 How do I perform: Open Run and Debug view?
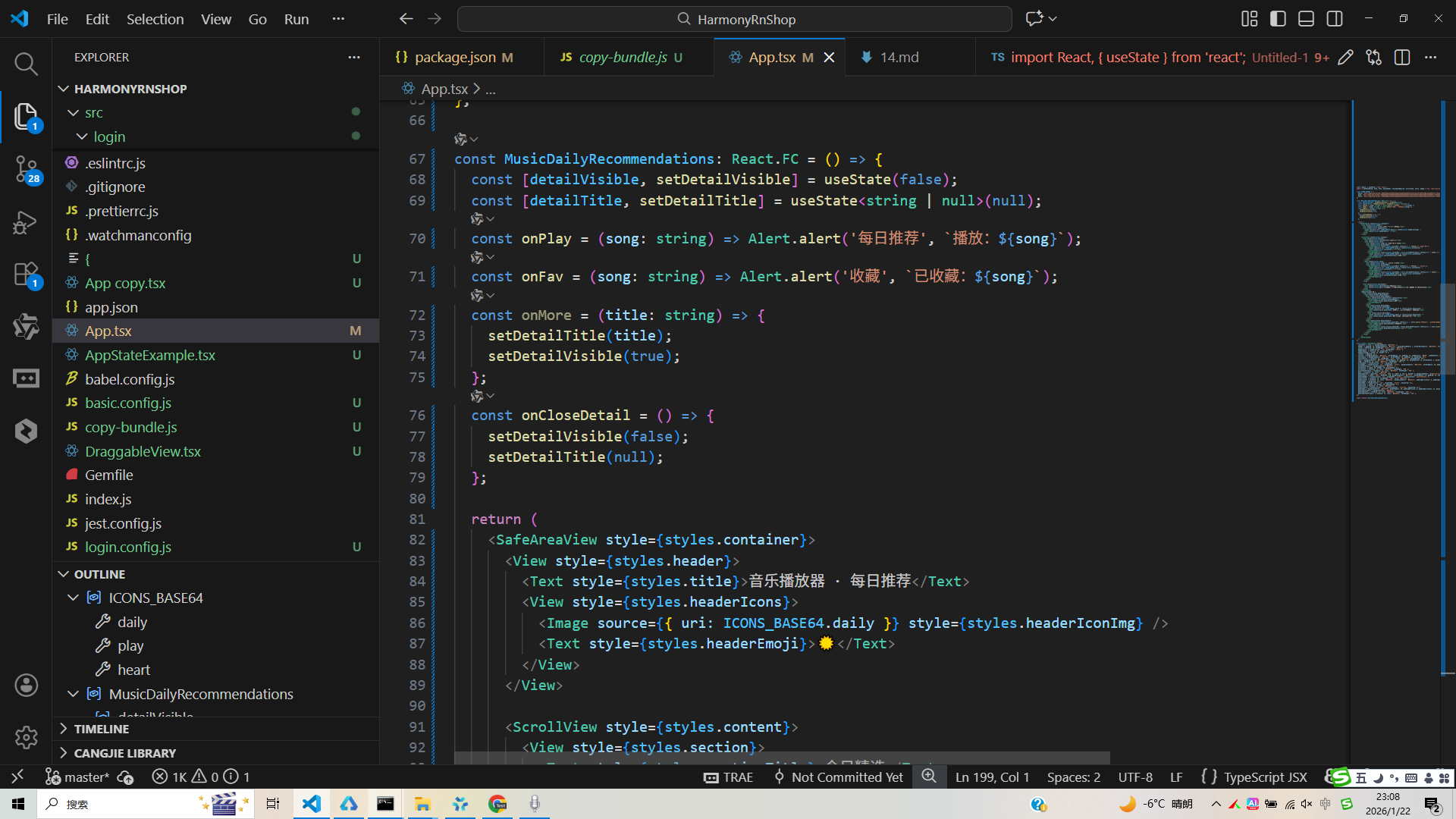coord(26,222)
